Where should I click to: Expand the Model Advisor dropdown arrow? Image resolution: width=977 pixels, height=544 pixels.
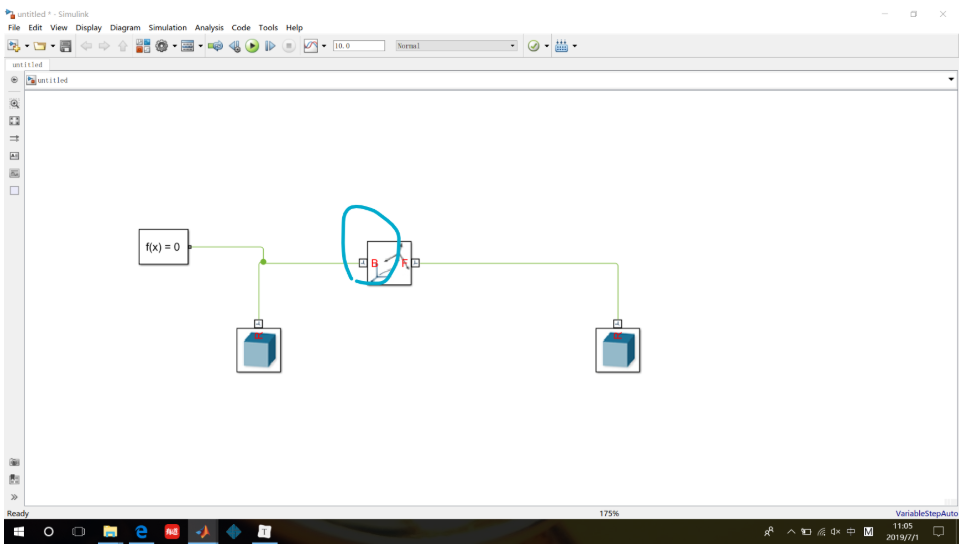(546, 46)
